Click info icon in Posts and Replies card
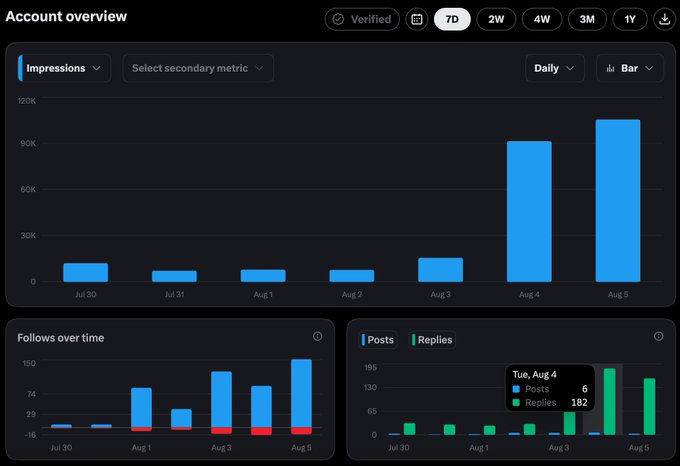Screen dimensions: 680x466 [658, 336]
